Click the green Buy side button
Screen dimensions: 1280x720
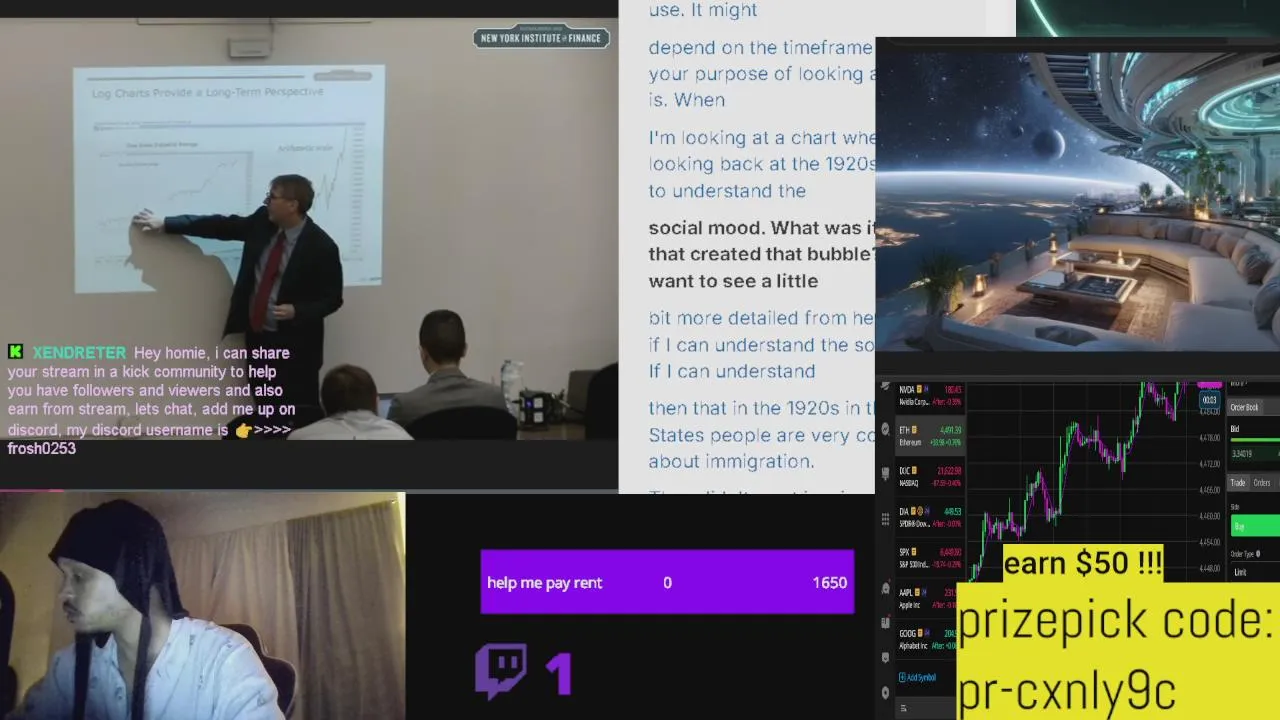(1254, 526)
